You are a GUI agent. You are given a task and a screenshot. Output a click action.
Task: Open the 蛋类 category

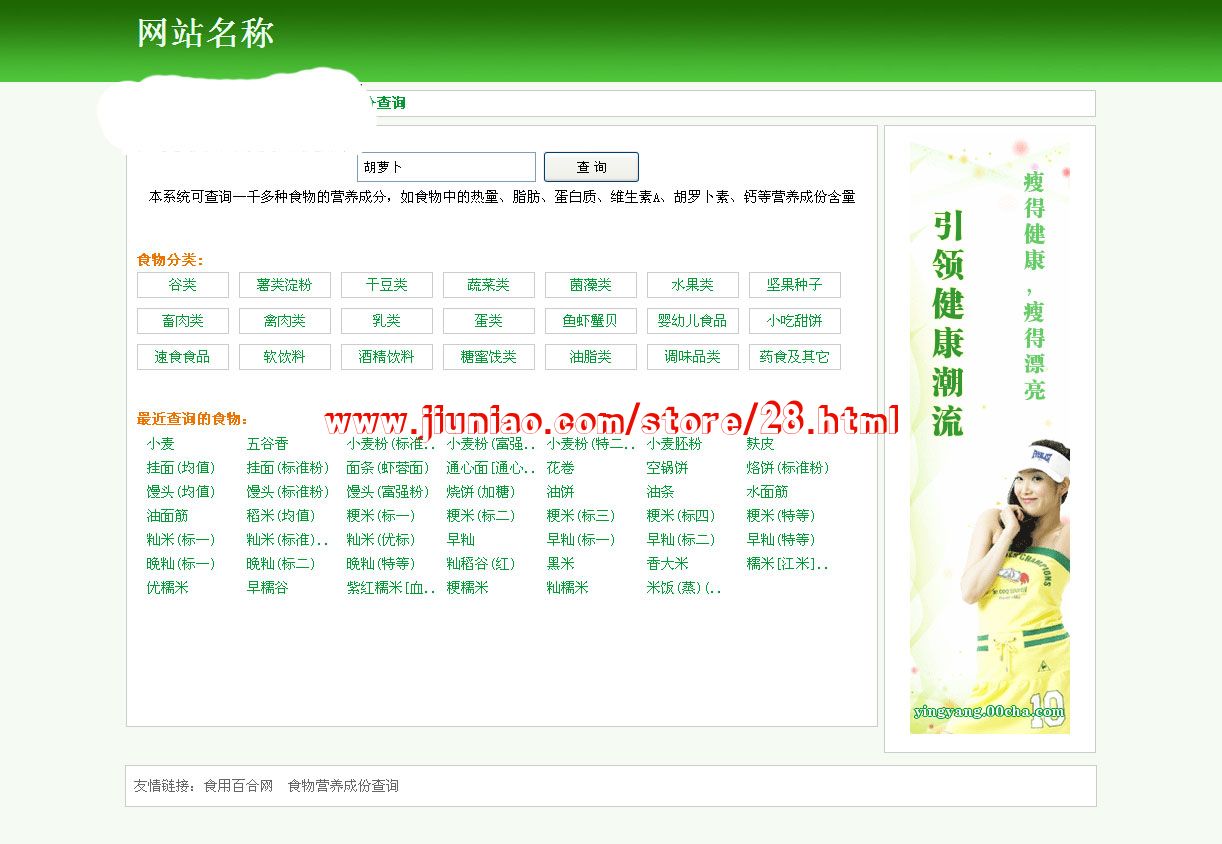coord(489,321)
